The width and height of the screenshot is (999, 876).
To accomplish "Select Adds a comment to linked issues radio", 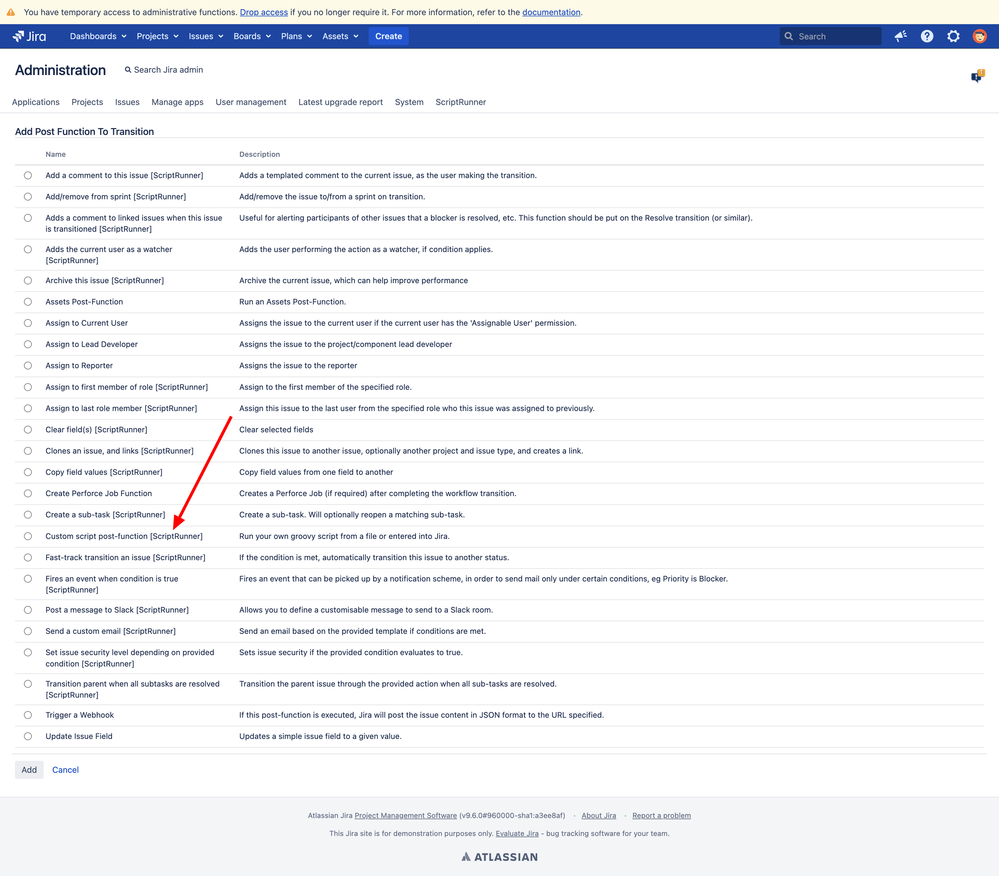I will [28, 218].
